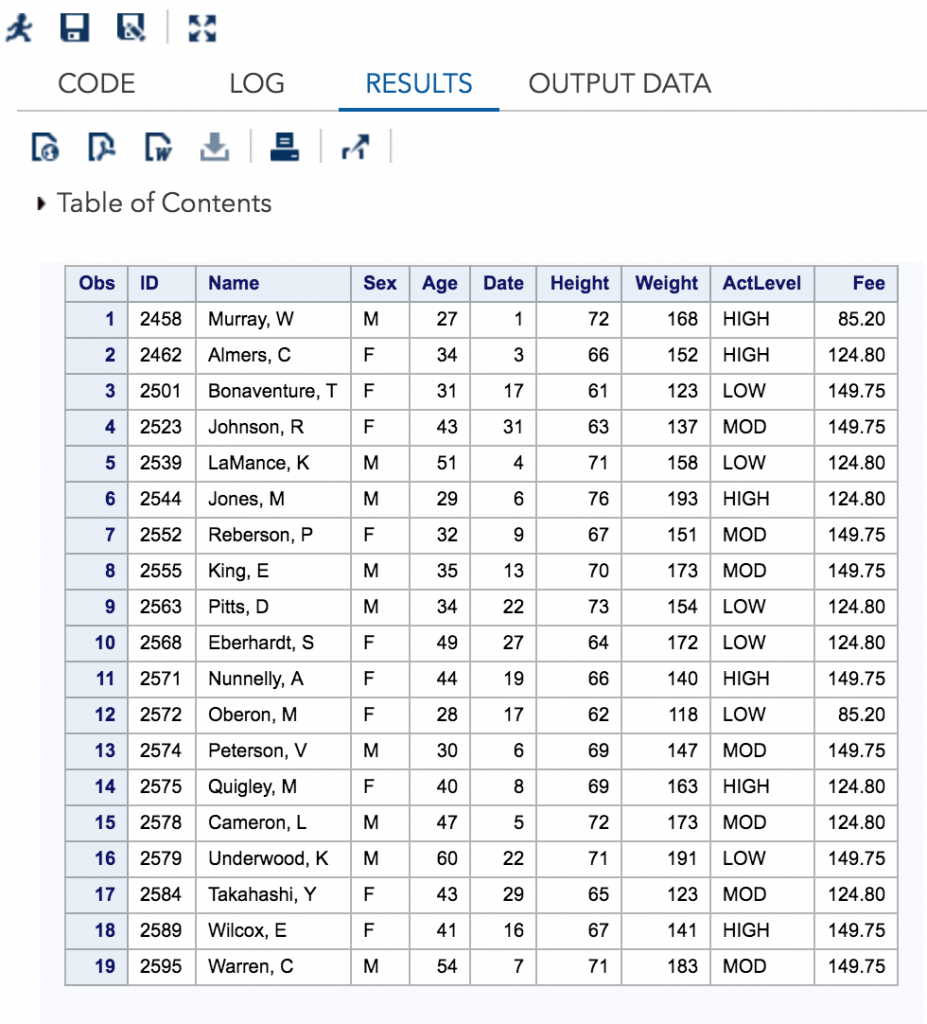Click Age value 60
The image size is (927, 1024).
pyautogui.click(x=447, y=859)
